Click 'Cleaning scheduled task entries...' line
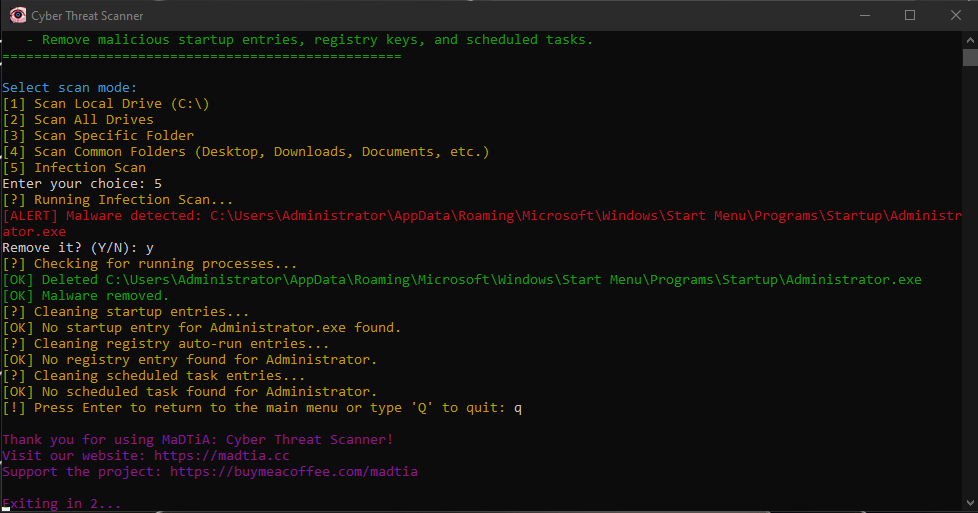The image size is (978, 513). point(153,376)
